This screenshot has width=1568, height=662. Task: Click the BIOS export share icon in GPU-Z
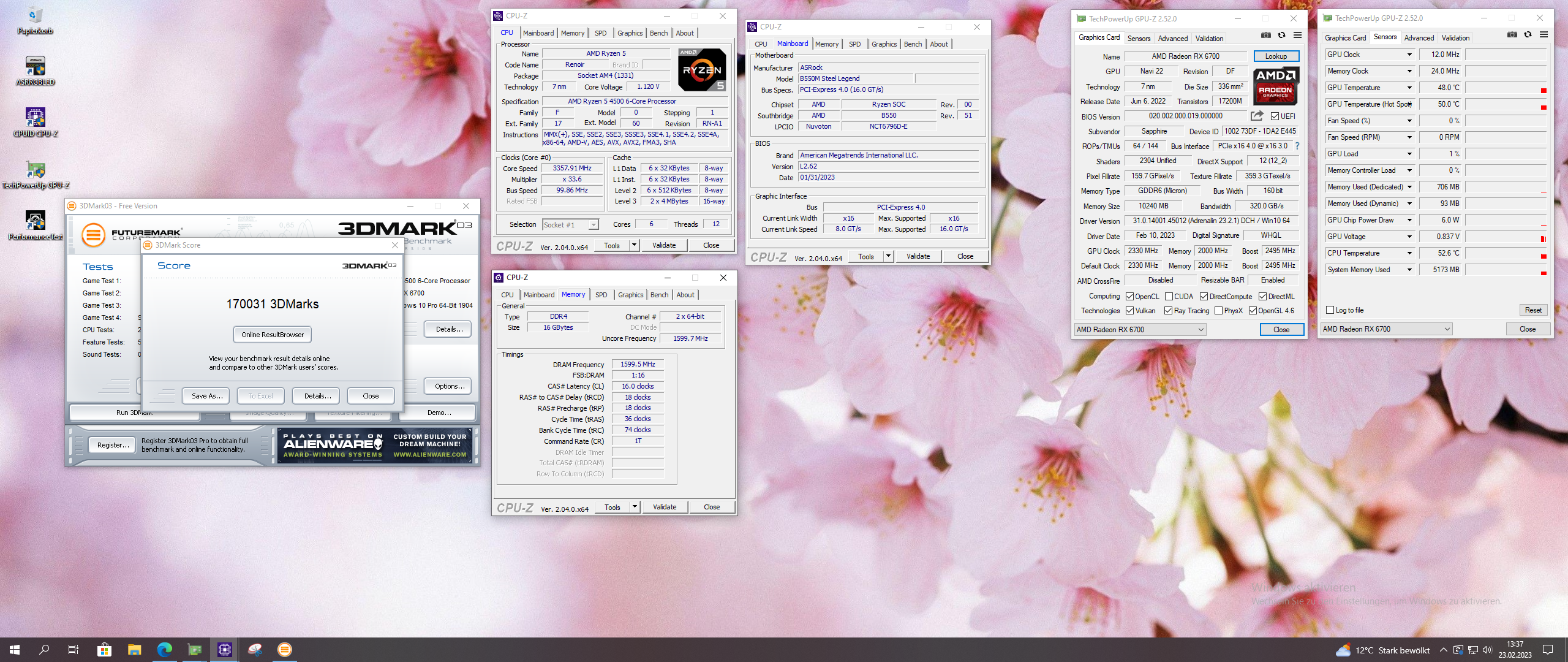tap(1257, 116)
